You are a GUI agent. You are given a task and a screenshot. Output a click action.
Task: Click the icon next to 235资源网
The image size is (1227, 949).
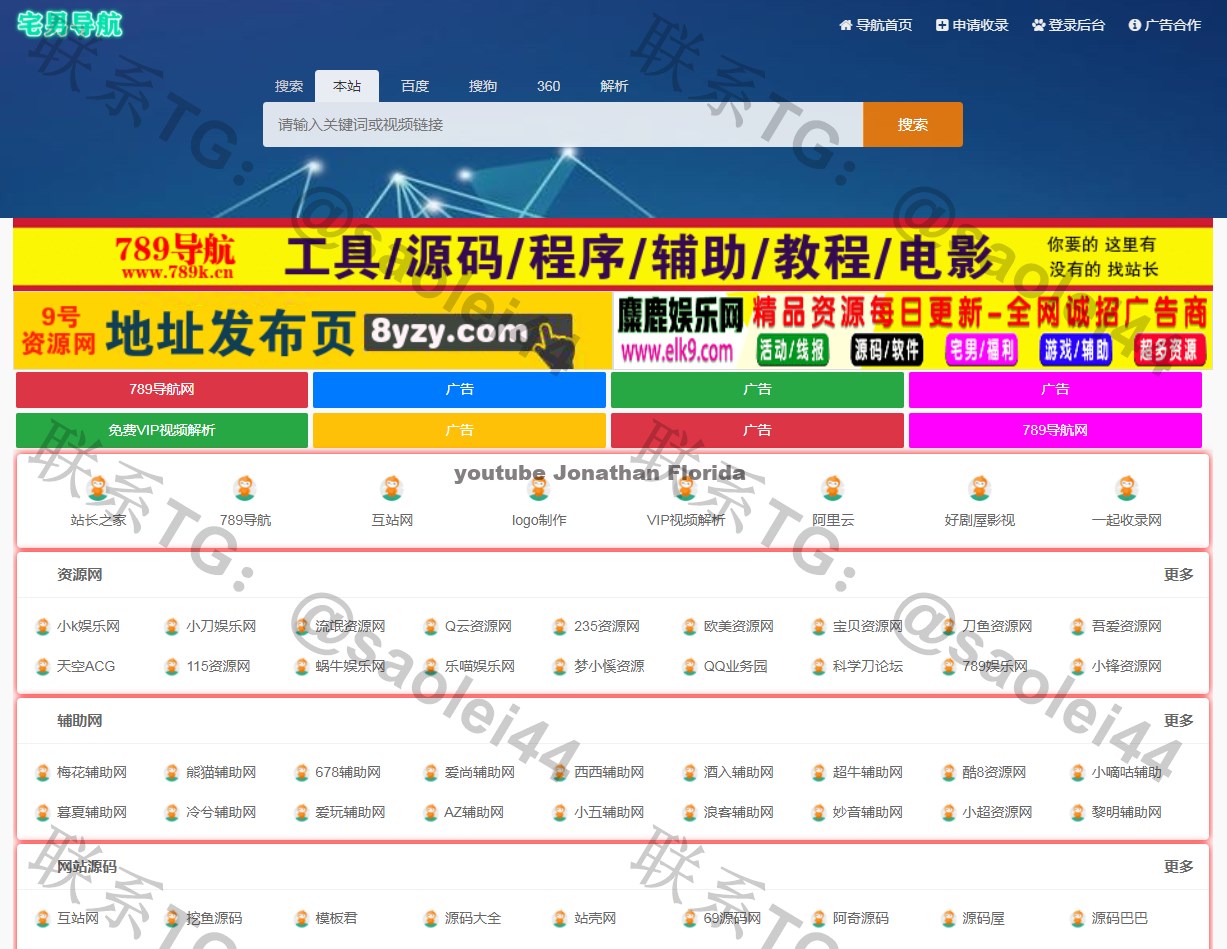point(560,627)
